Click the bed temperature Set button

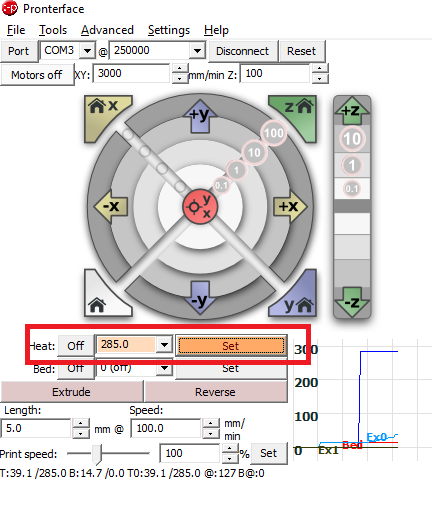tap(231, 369)
